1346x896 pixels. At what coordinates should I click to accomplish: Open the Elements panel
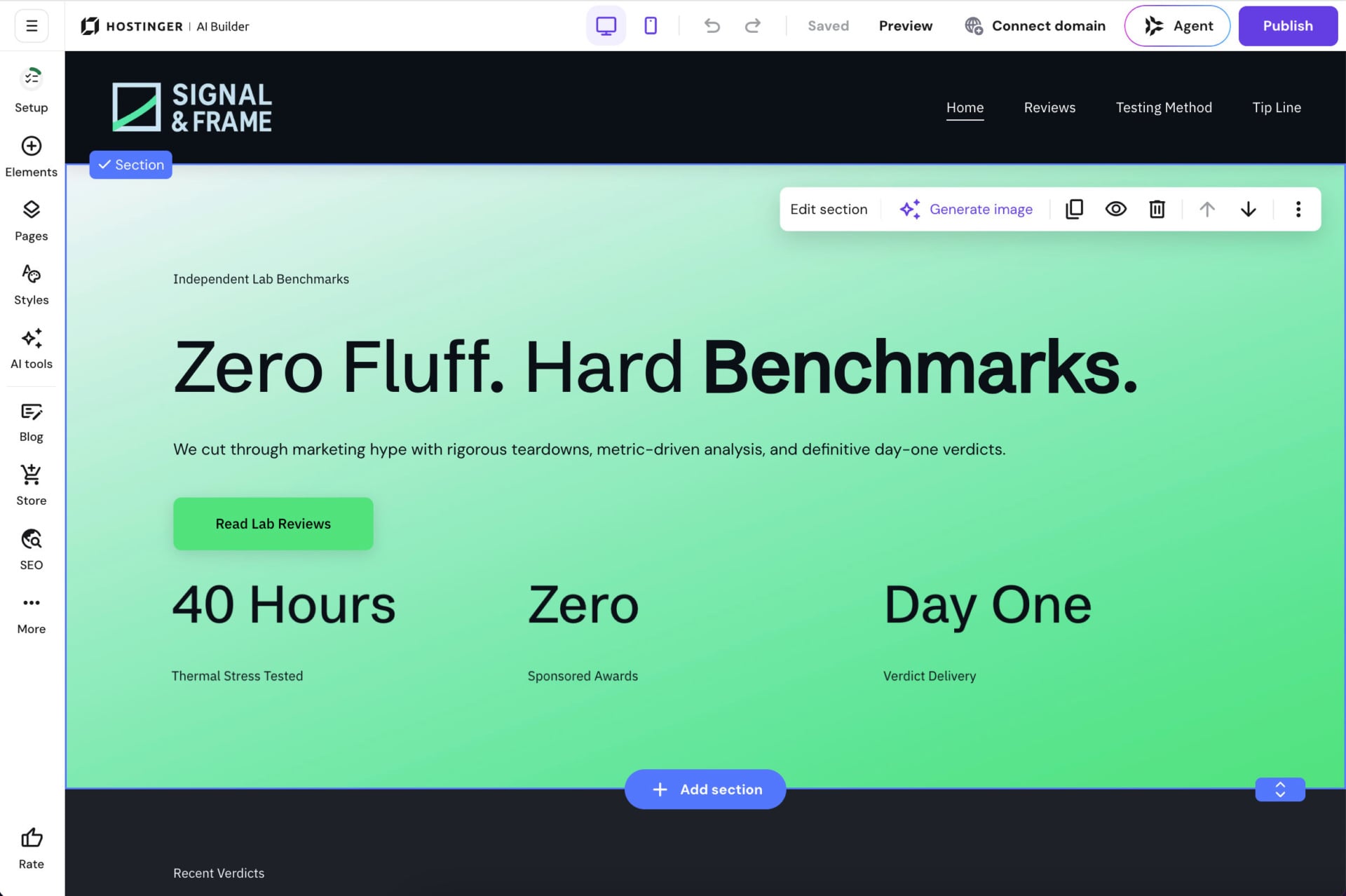[32, 157]
